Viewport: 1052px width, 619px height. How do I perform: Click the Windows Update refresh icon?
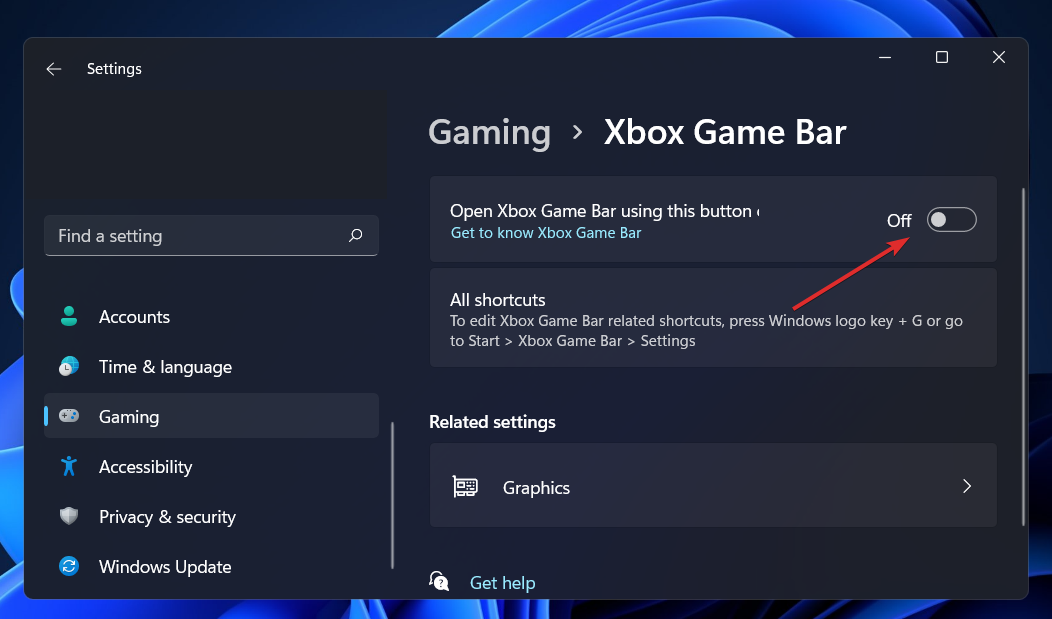(68, 566)
